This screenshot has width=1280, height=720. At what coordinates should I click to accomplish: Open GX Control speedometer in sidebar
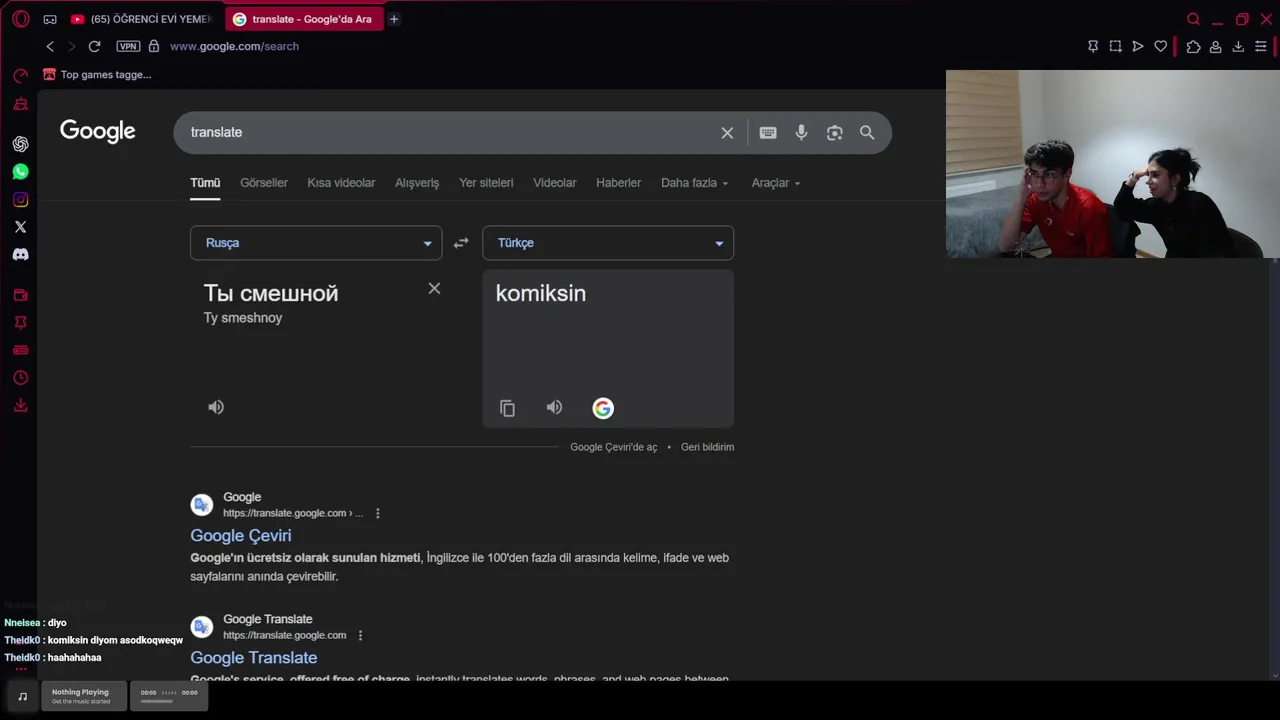pos(20,76)
